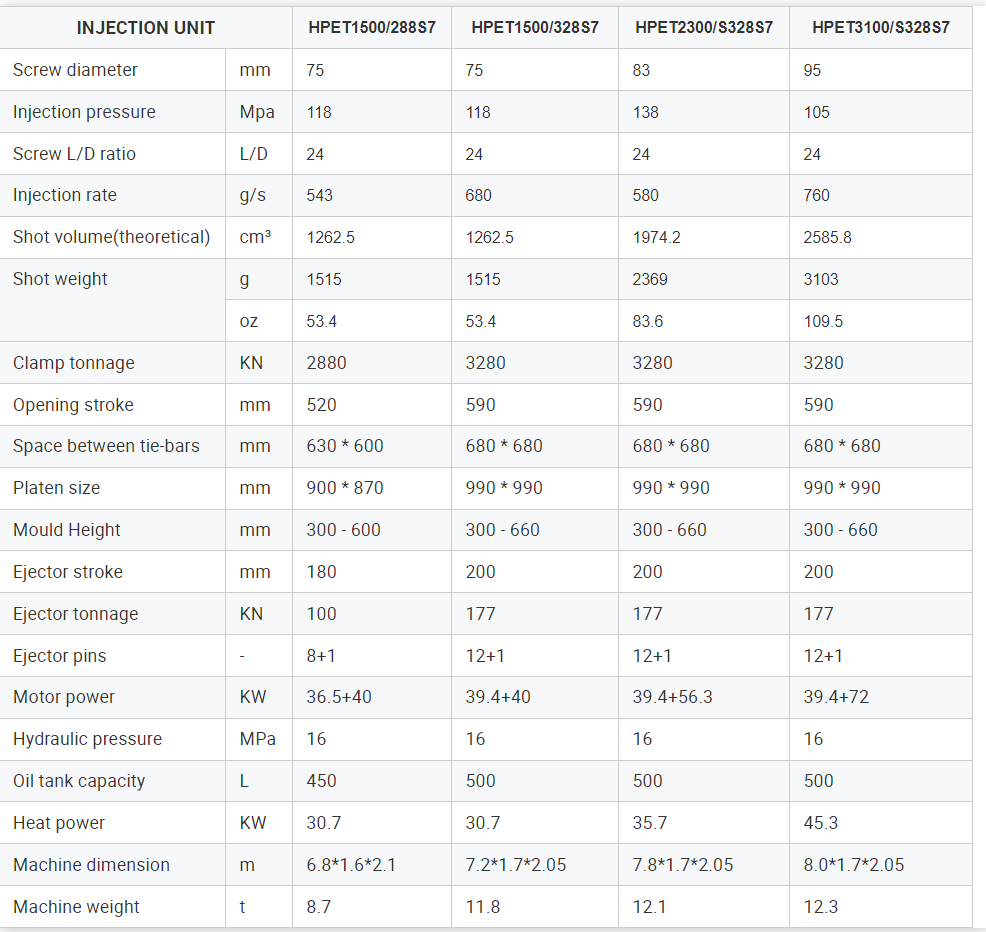Select the 12.3 machine weight cell

coord(823,907)
